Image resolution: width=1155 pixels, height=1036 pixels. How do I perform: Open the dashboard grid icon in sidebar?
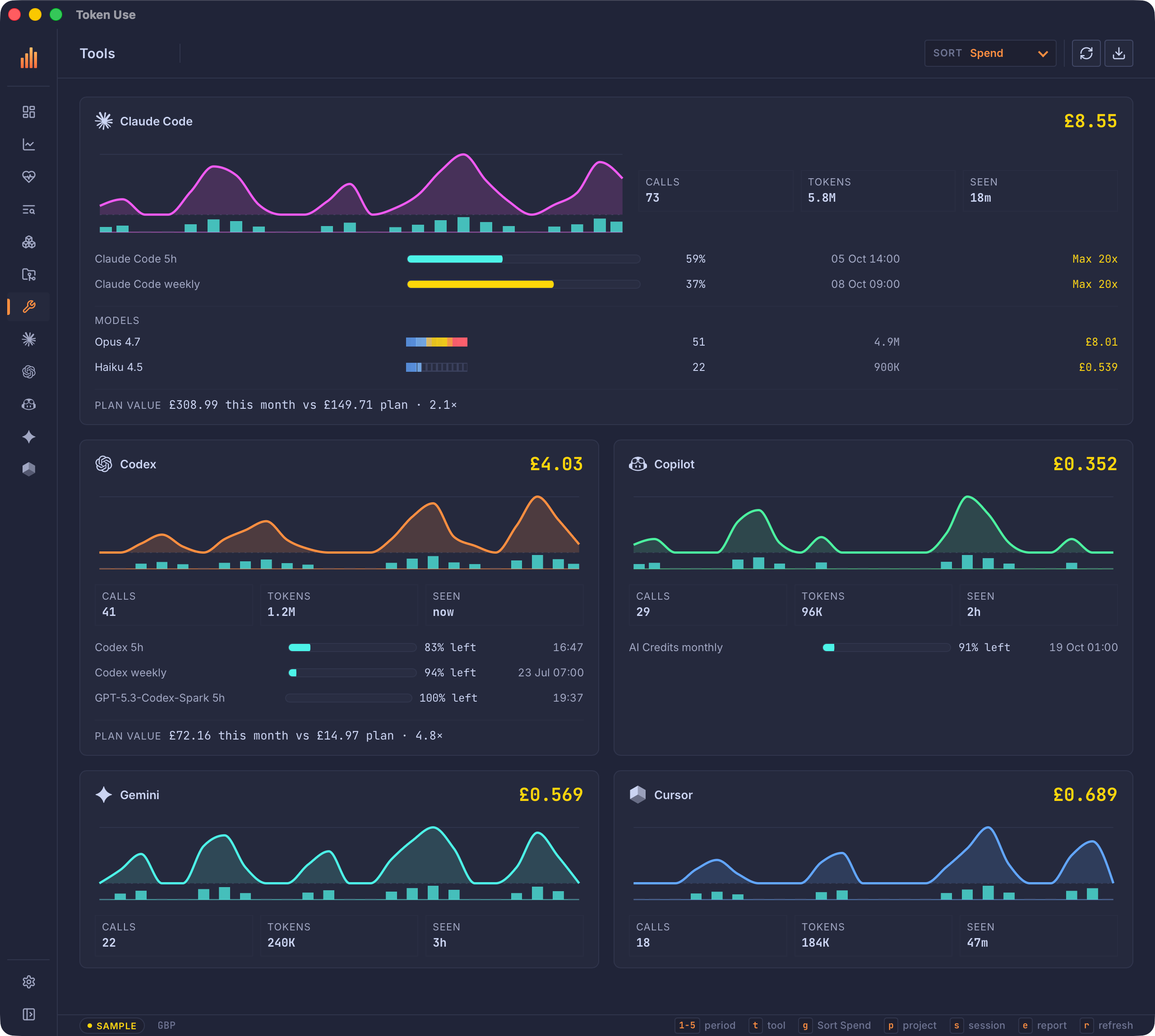point(29,112)
